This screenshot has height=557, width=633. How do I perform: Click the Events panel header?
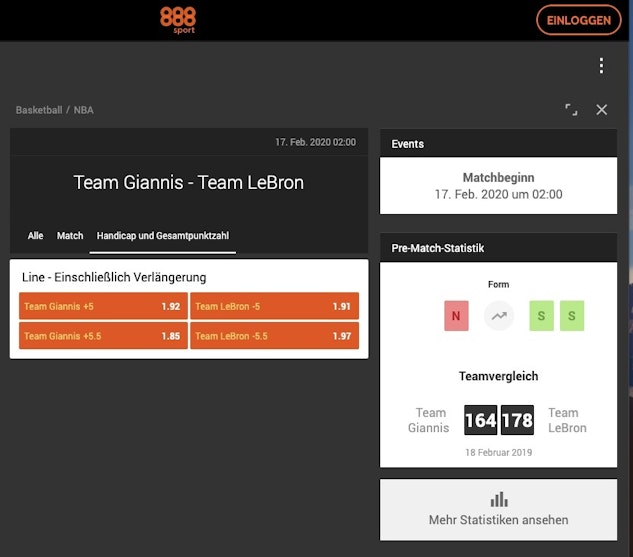pos(499,144)
